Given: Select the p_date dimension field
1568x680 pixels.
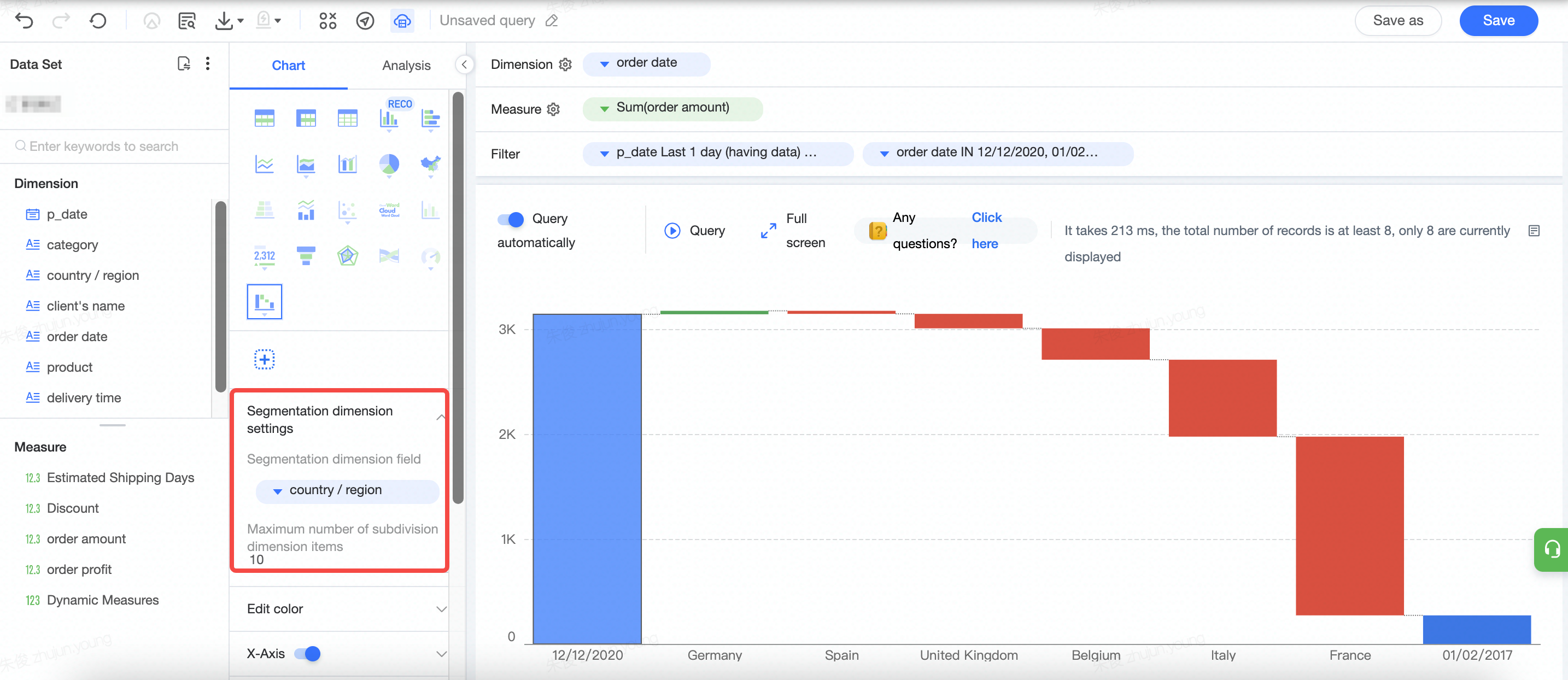Looking at the screenshot, I should (x=67, y=214).
